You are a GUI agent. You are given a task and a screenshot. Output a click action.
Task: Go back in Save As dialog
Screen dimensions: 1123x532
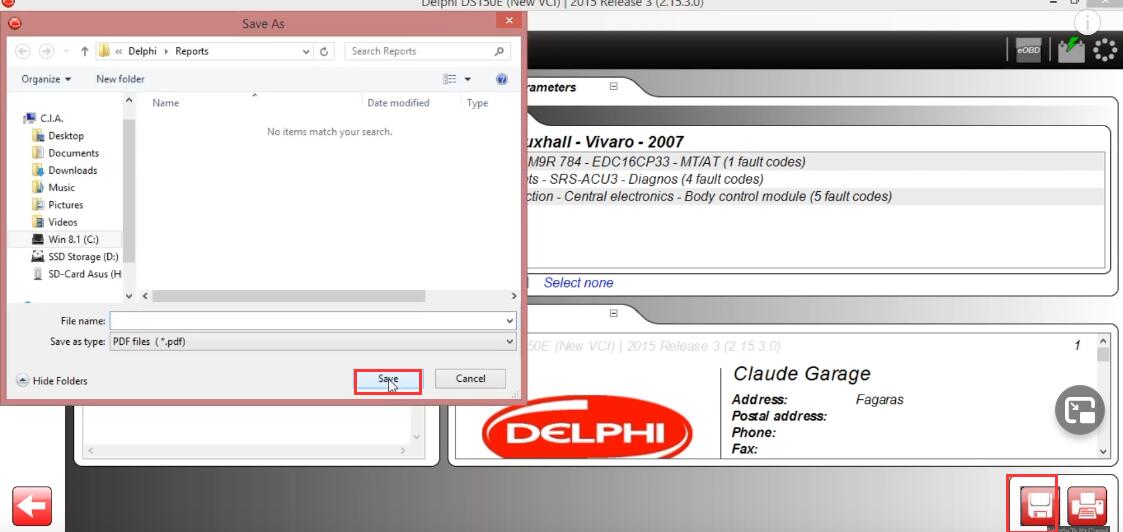[22, 52]
